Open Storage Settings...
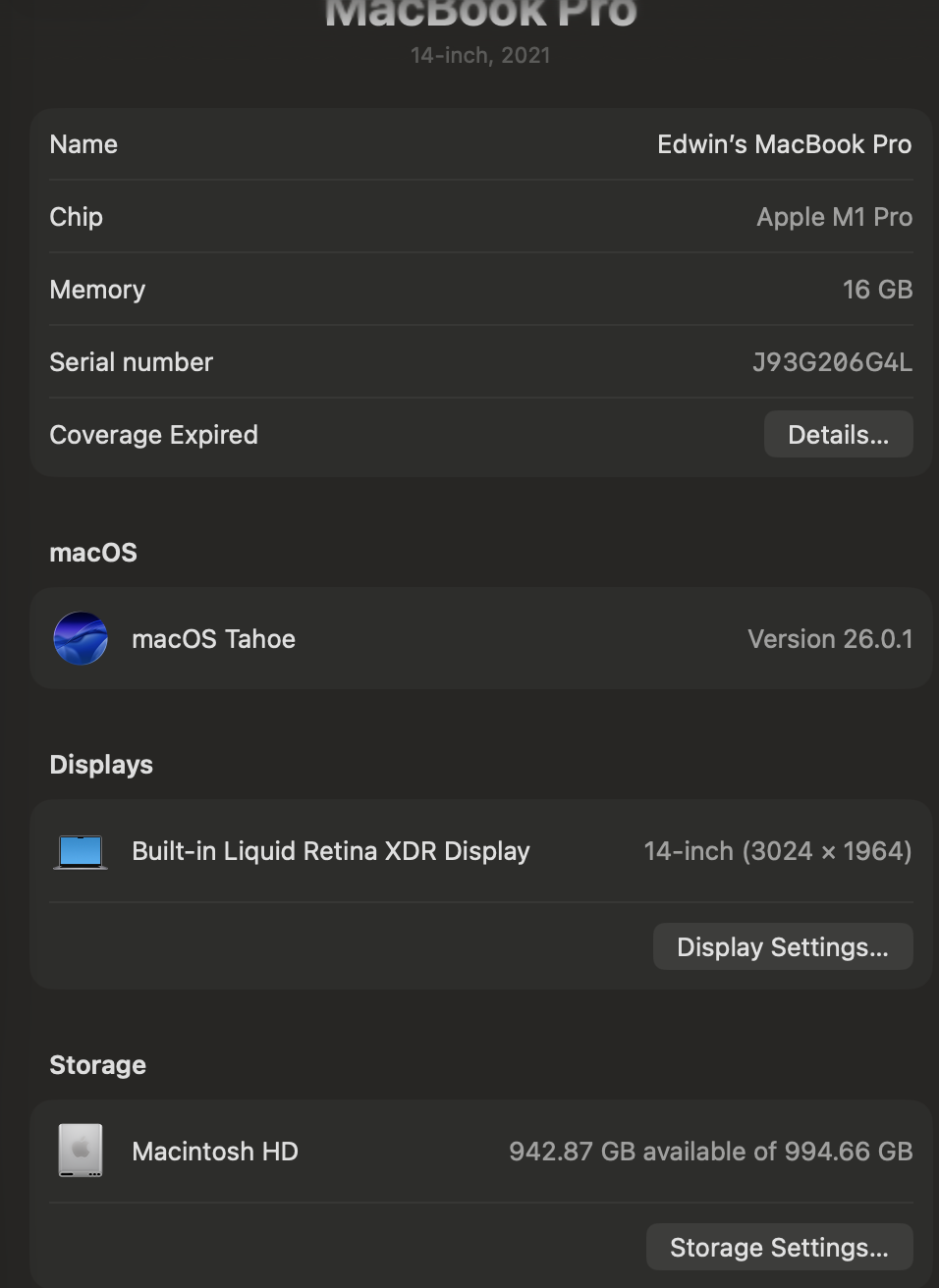939x1288 pixels. 779,1247
